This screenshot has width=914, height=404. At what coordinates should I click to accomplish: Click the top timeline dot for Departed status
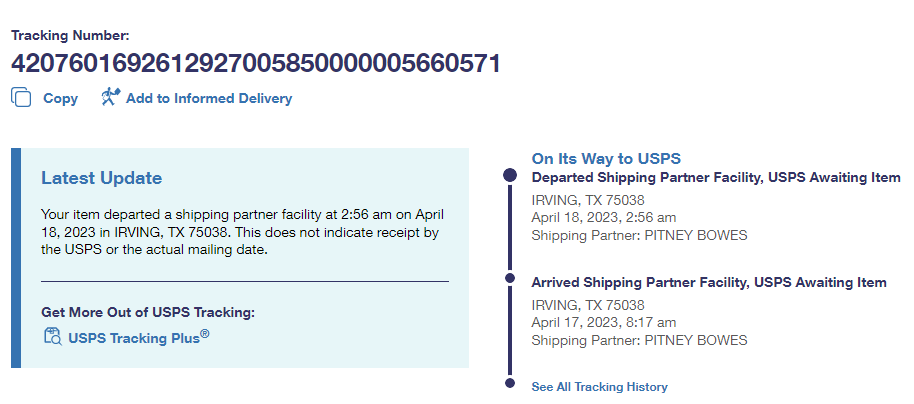click(x=510, y=176)
